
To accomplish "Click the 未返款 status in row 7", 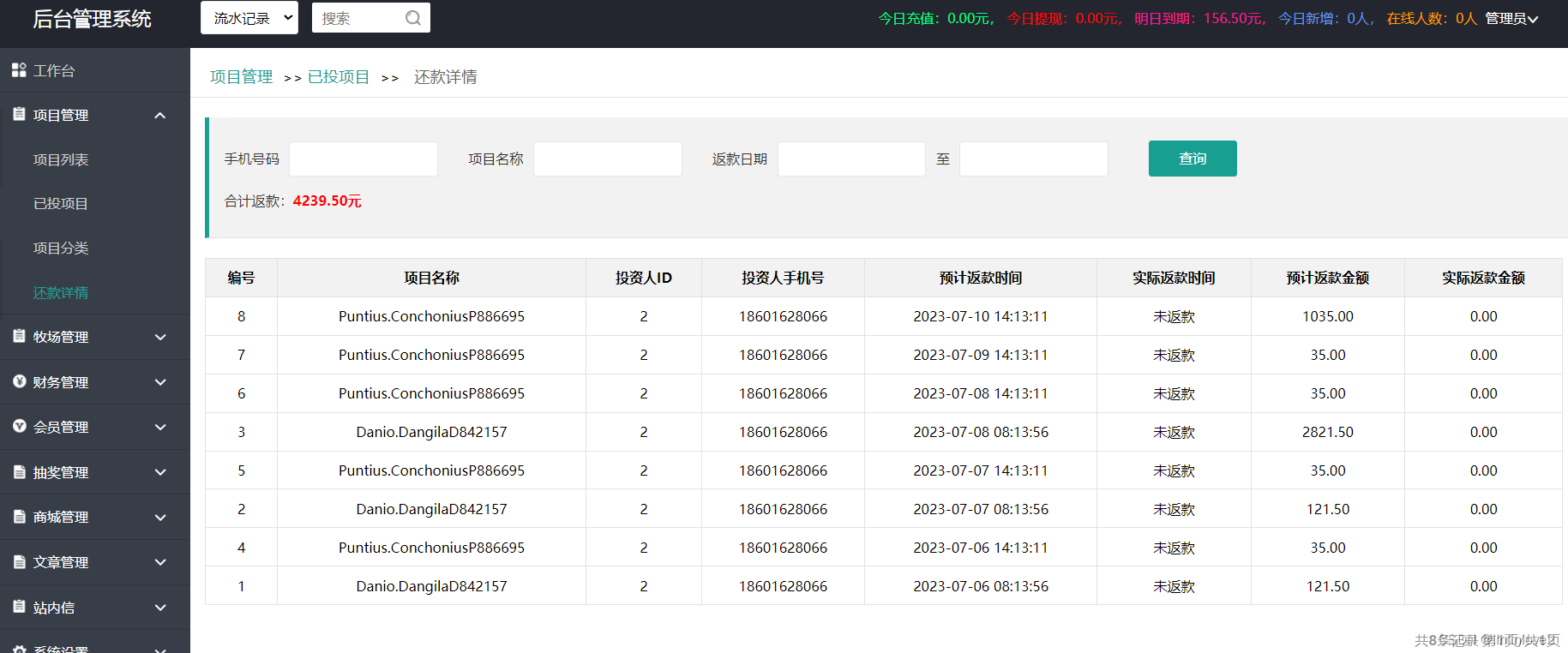I will point(1174,355).
